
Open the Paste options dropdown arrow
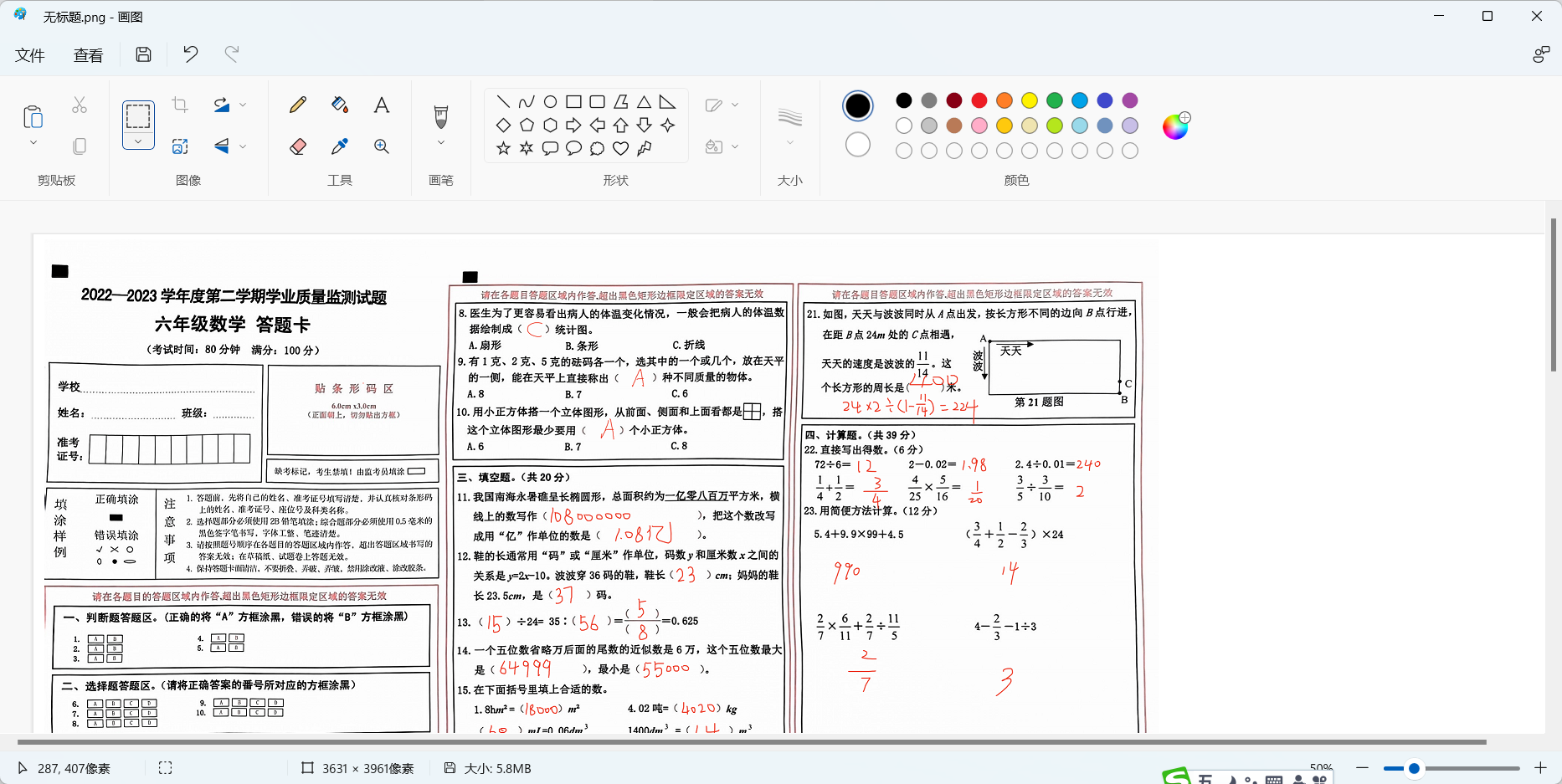tap(33, 143)
